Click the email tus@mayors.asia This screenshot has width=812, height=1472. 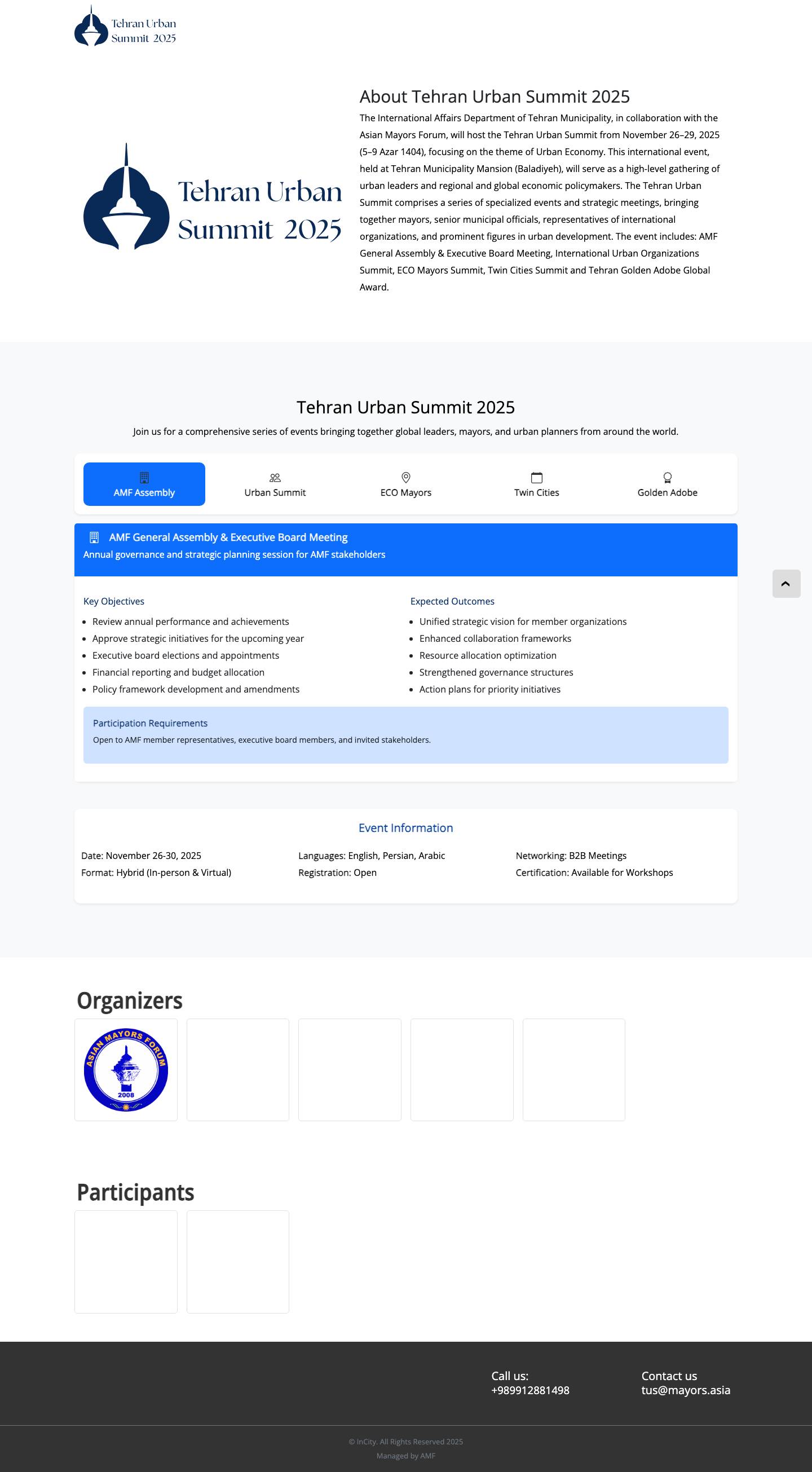[x=686, y=1390]
